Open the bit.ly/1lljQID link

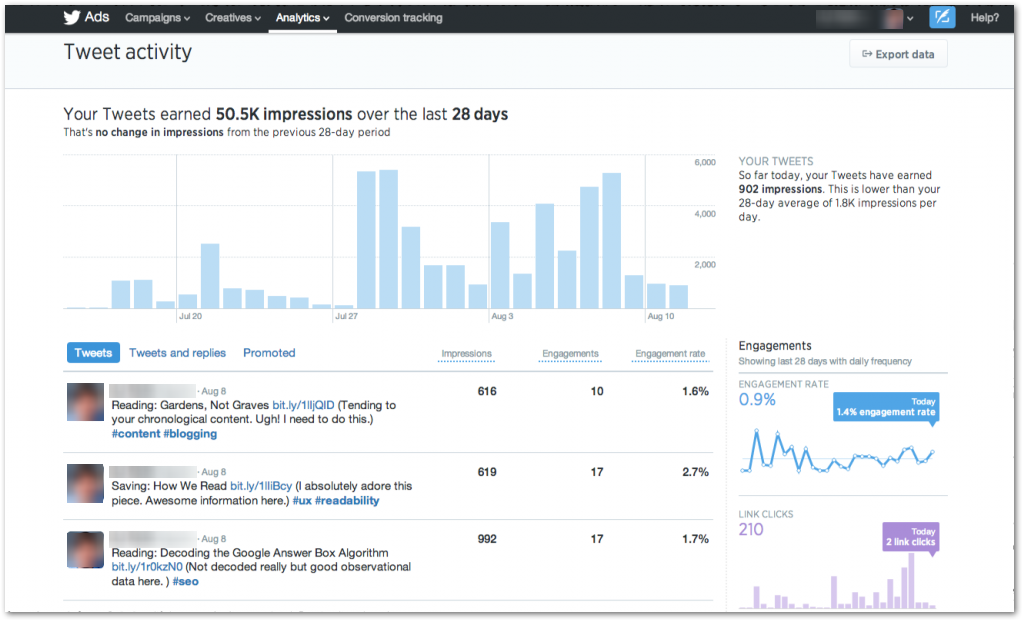click(303, 405)
